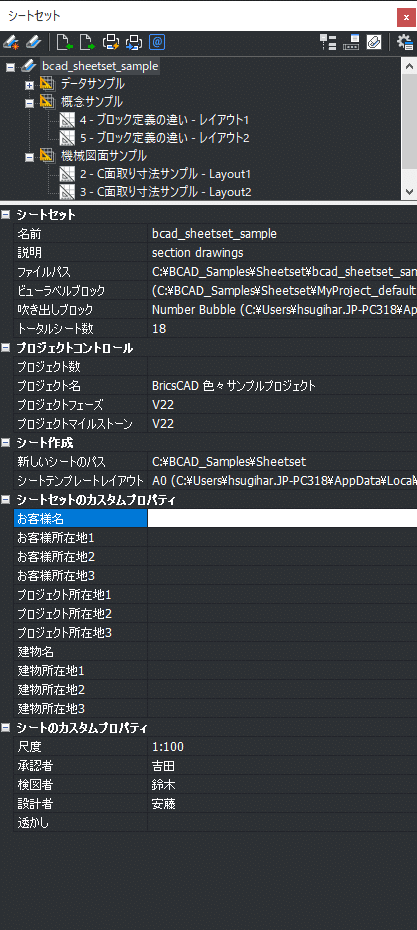Click the 吹き出しブロック value Number Bubble
The image size is (417, 930).
282,310
